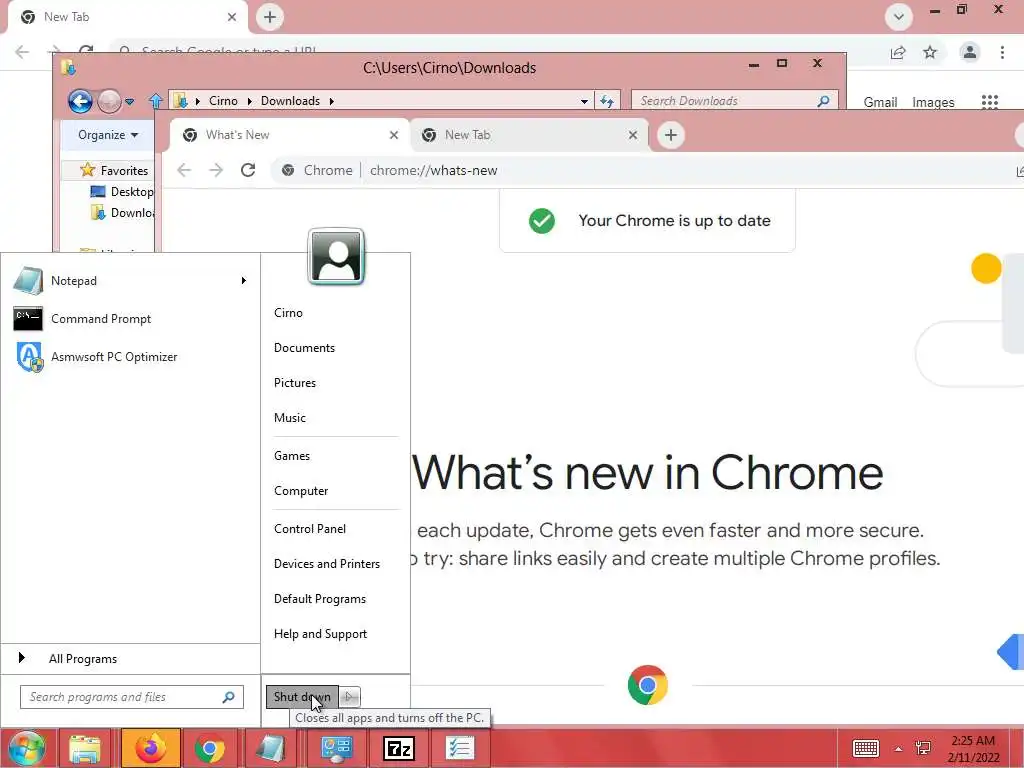Show the on-screen keyboard tray icon
Screen dimensions: 1024x768
coord(866,748)
